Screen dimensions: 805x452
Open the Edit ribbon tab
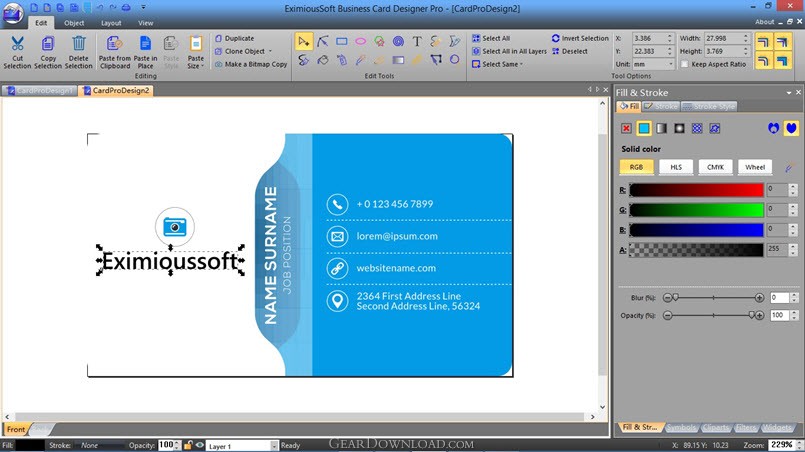click(41, 23)
